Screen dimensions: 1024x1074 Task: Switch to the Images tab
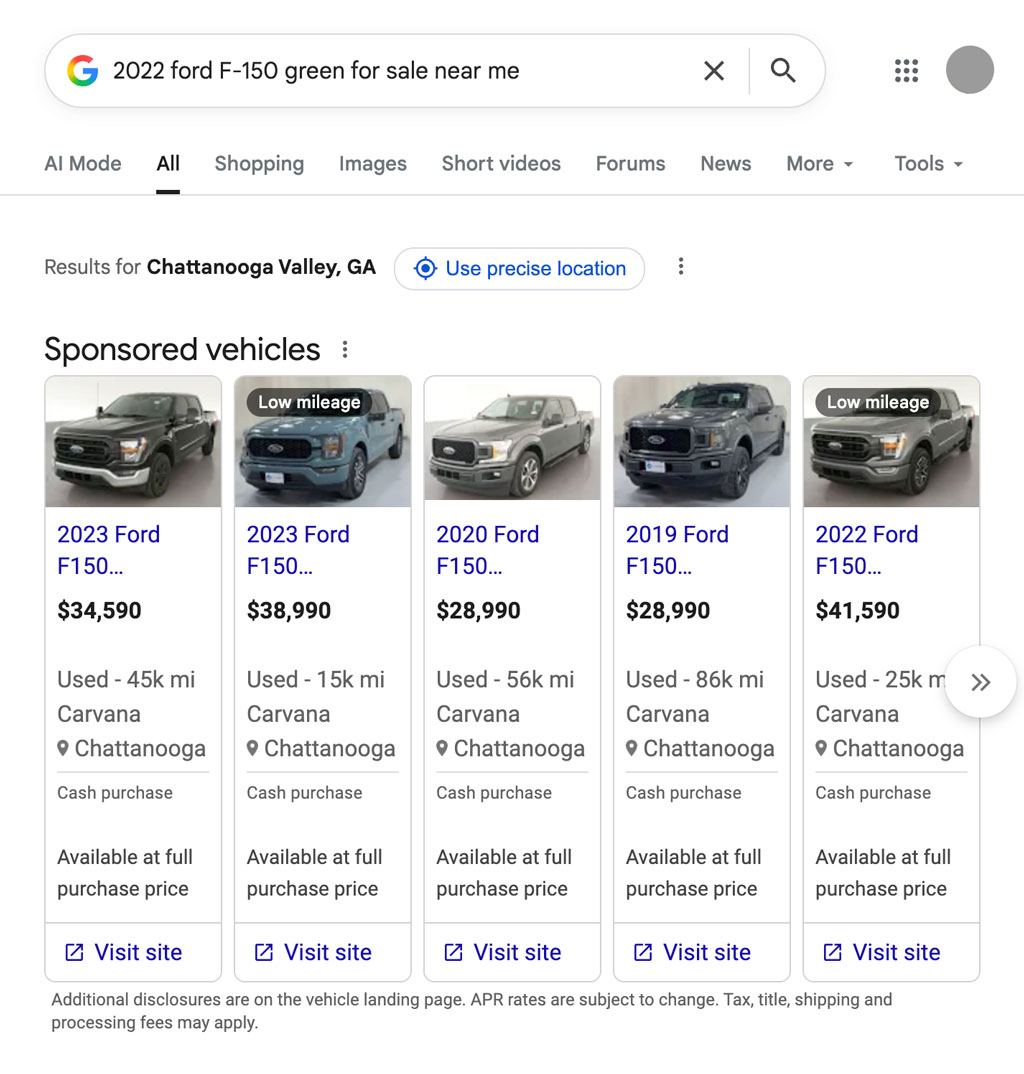[372, 163]
